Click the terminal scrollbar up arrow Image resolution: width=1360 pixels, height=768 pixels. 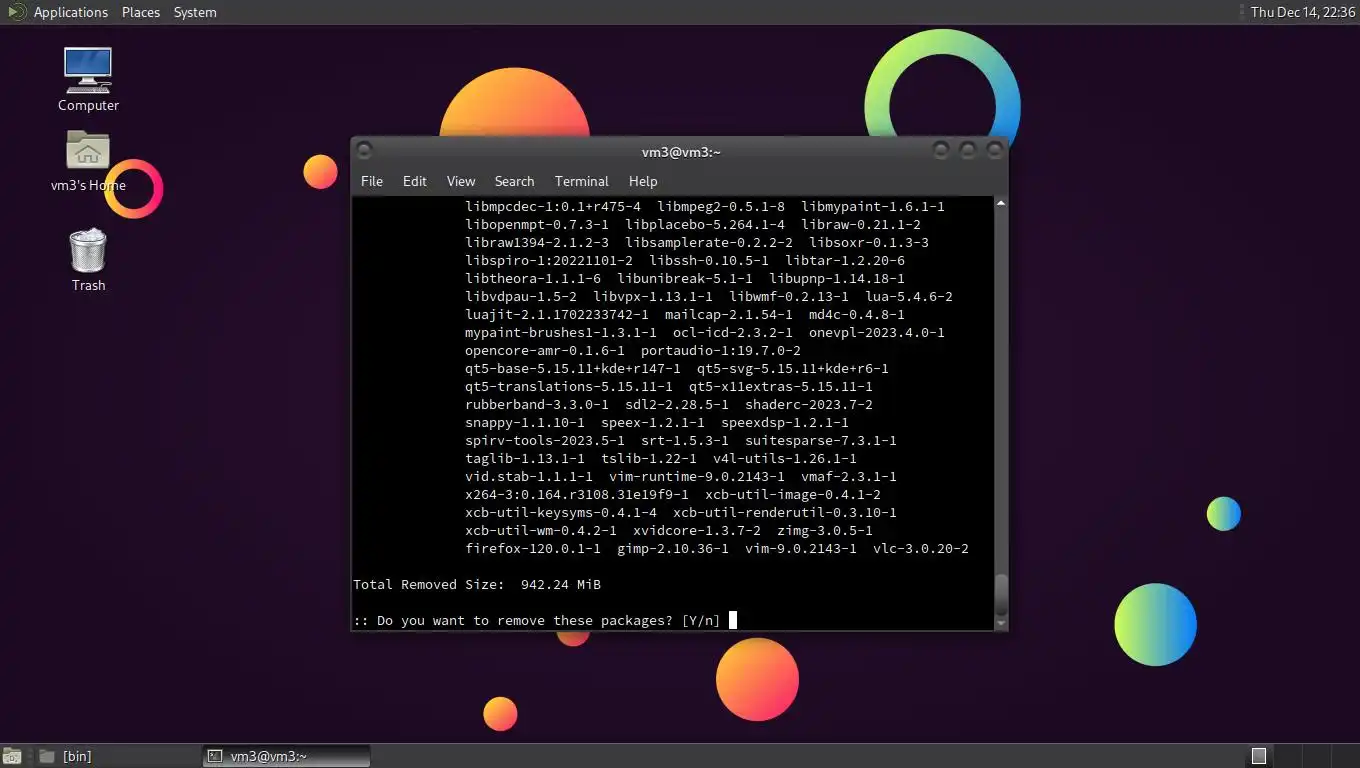click(1000, 203)
